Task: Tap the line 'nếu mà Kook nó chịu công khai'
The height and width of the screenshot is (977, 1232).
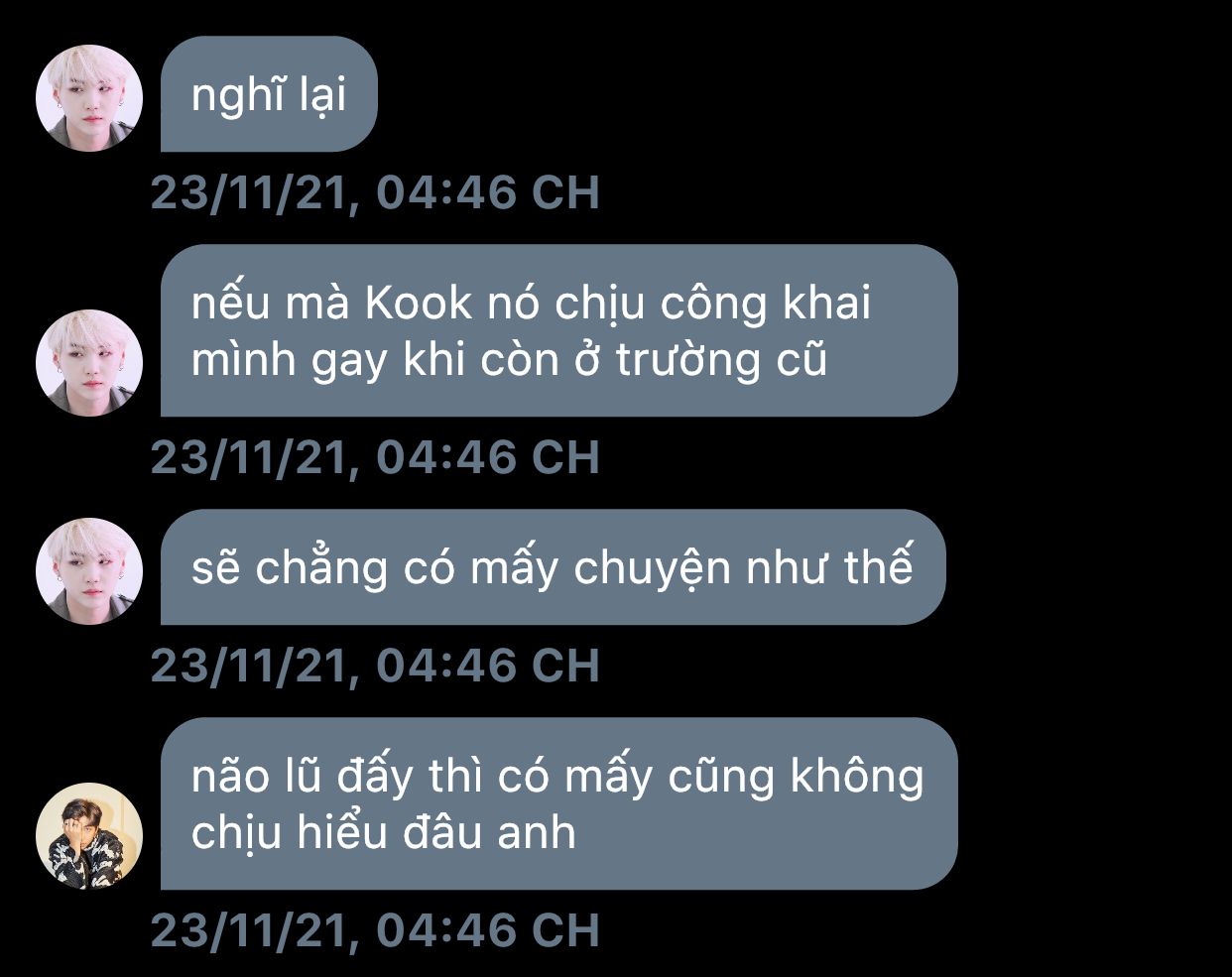Action: click(531, 304)
